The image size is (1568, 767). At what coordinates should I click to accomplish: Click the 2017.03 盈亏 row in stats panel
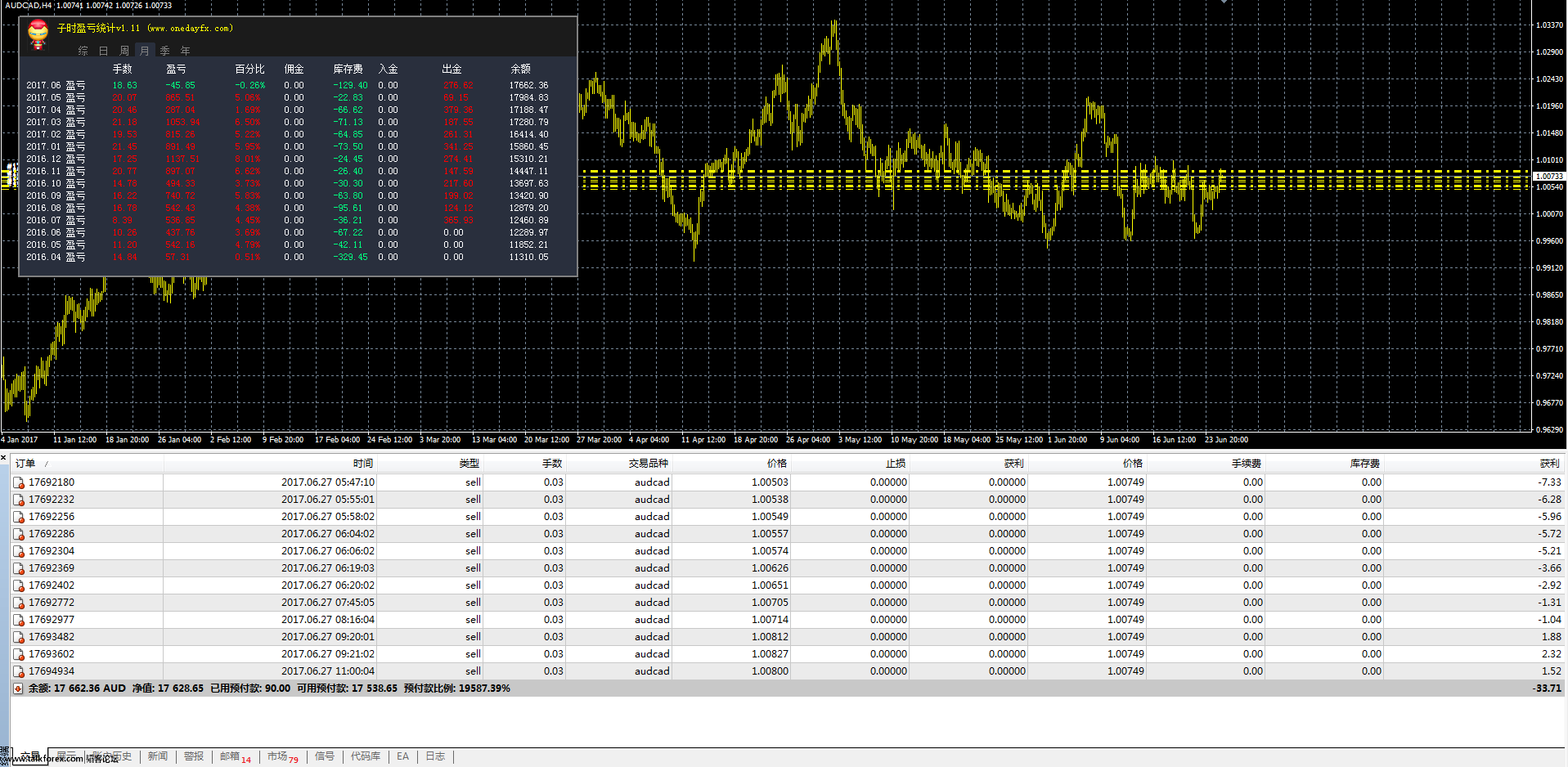tap(287, 122)
